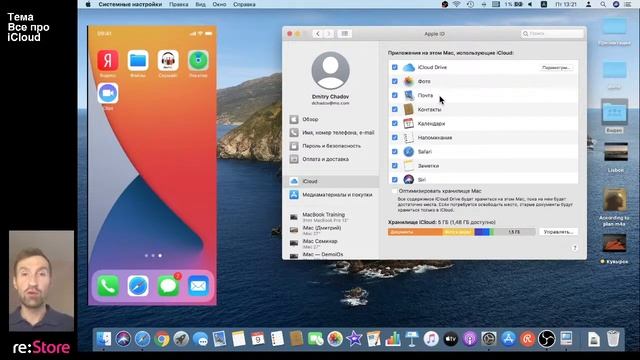
Task: Tap the Mail icon in the iPhone dock
Action: (198, 286)
